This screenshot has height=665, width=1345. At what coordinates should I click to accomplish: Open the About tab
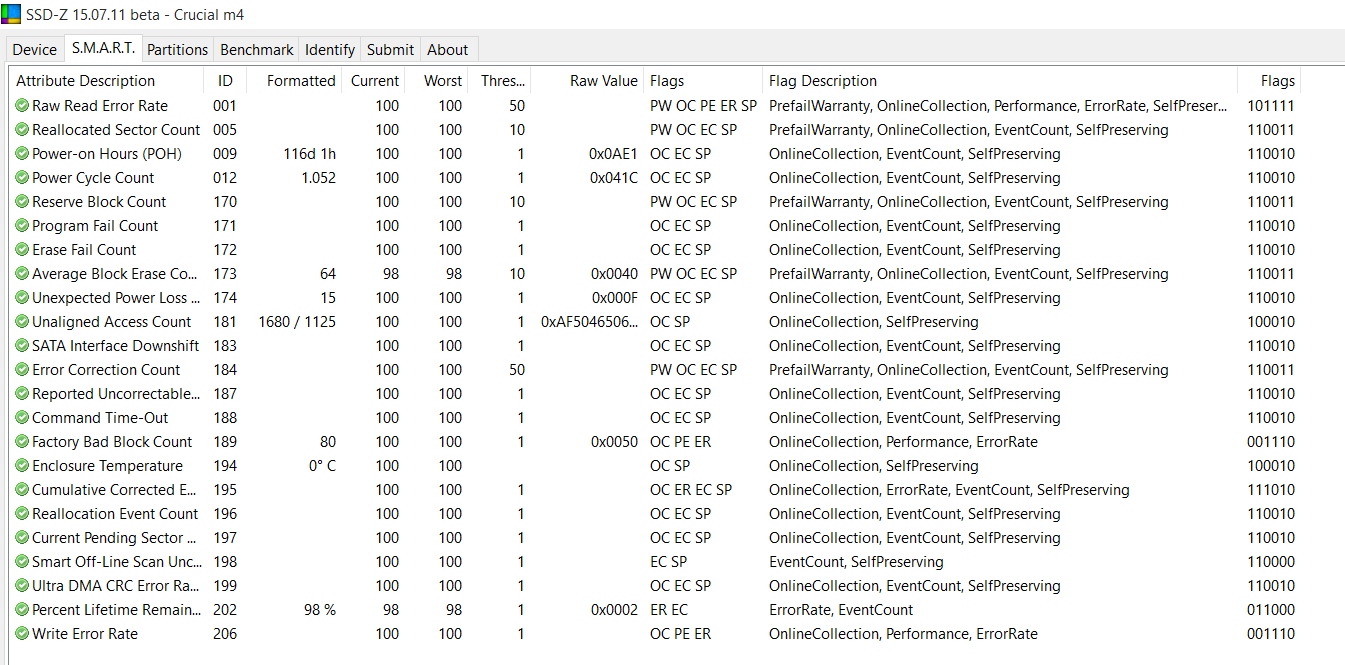[448, 49]
